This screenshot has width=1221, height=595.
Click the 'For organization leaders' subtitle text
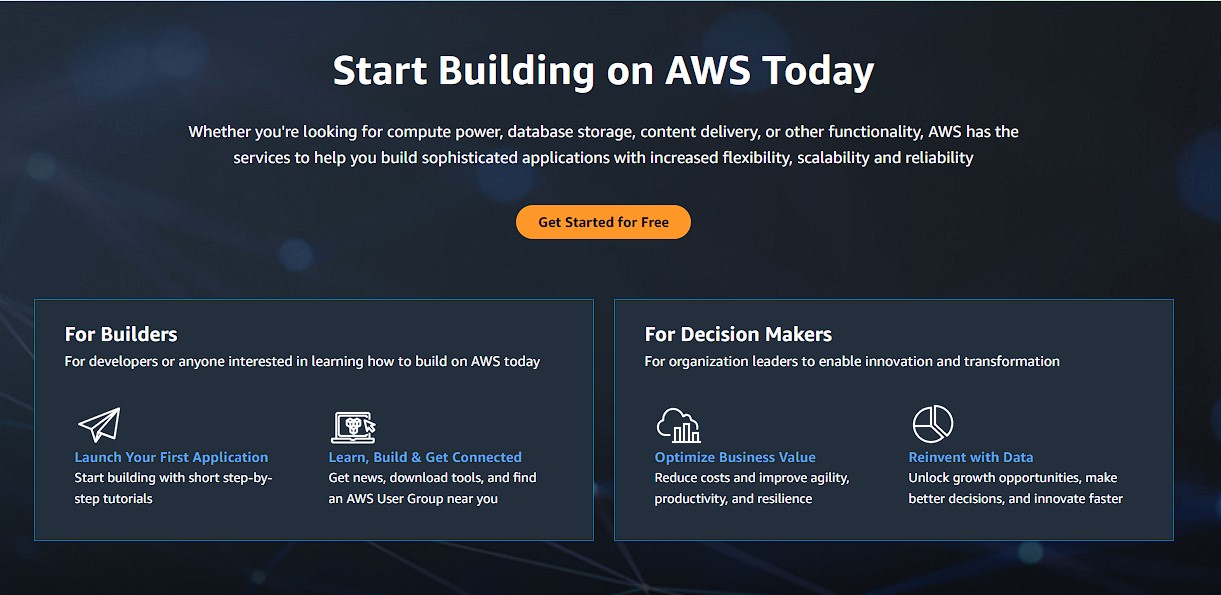click(x=852, y=361)
